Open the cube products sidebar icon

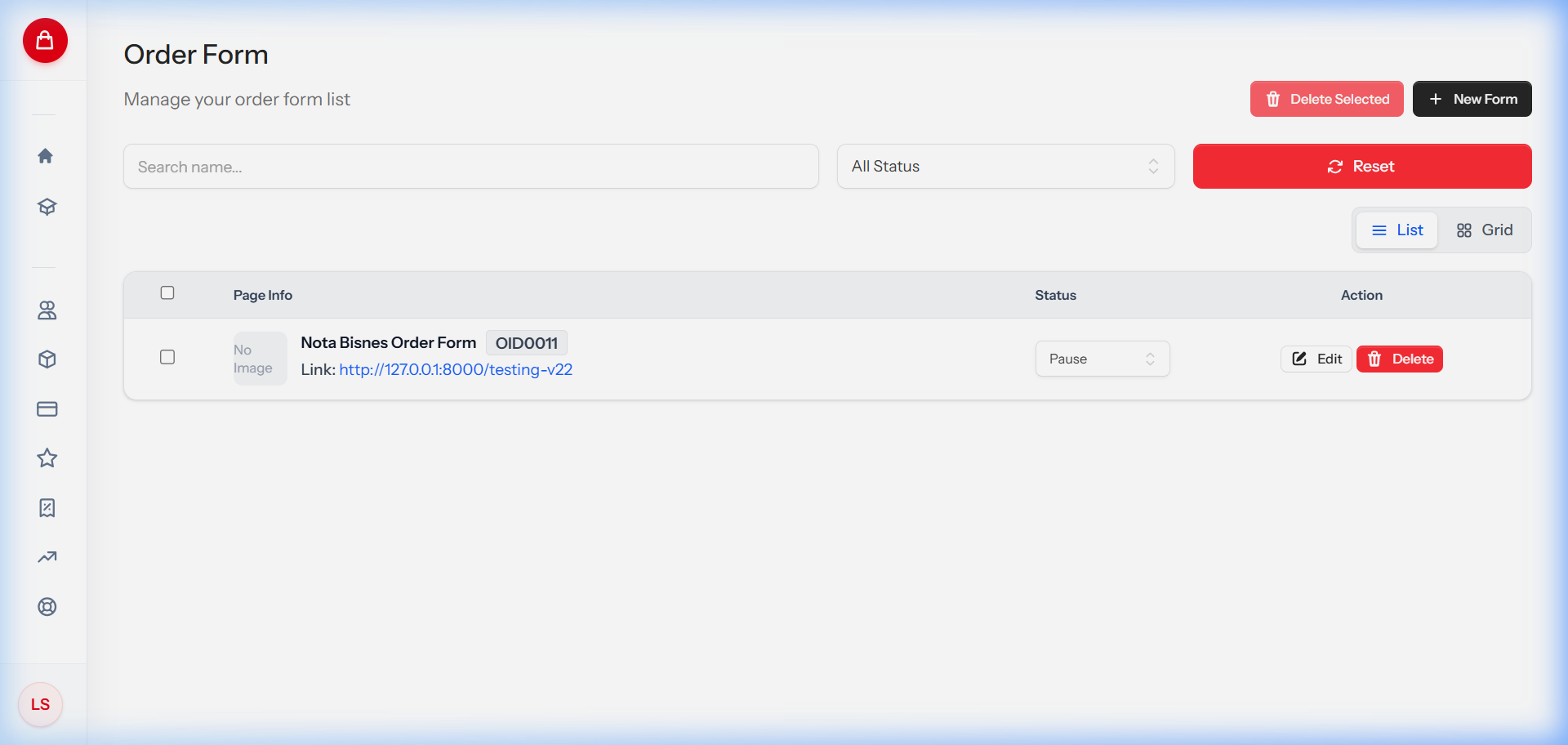pyautogui.click(x=47, y=359)
